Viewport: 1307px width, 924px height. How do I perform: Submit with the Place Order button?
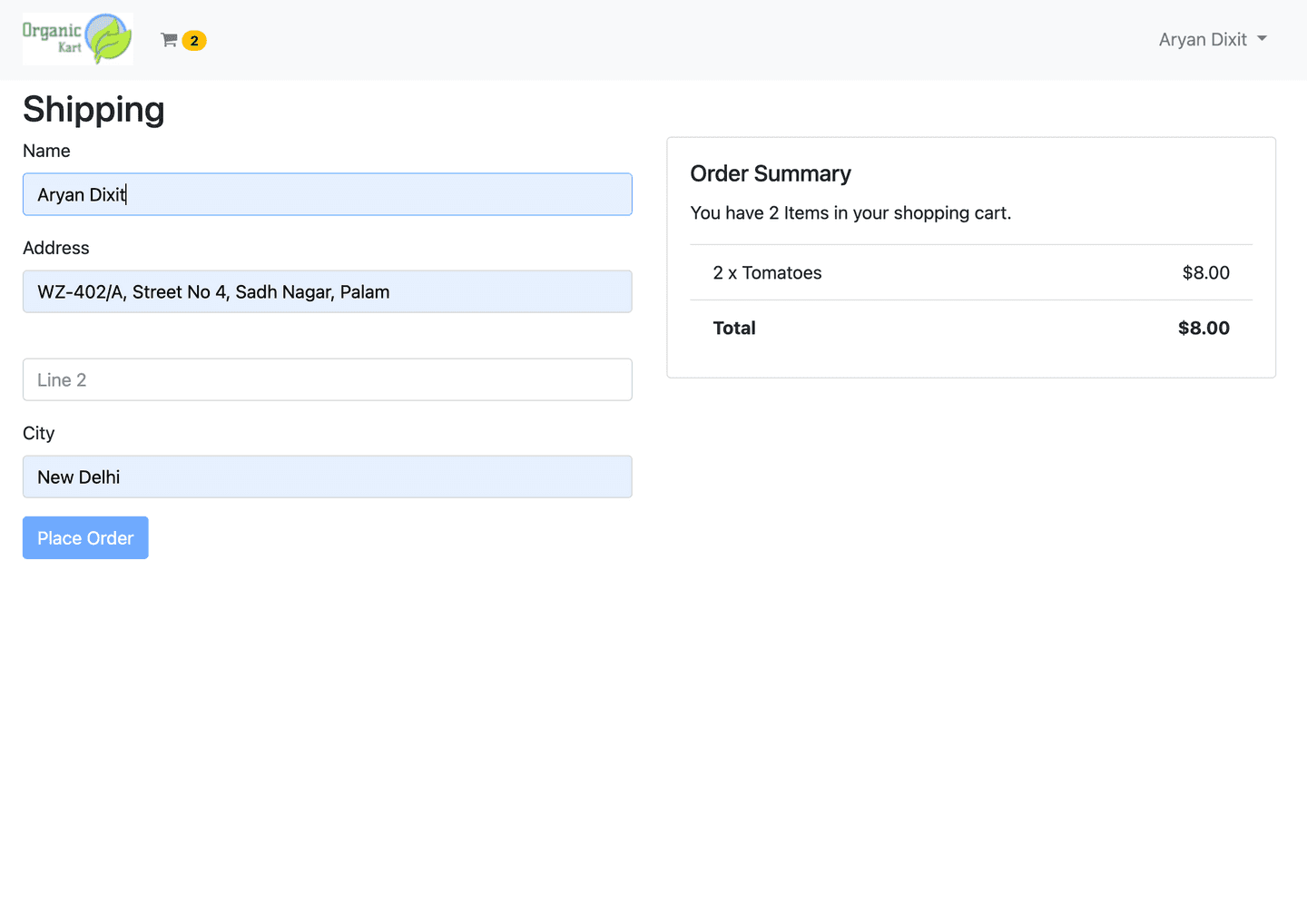pyautogui.click(x=85, y=538)
